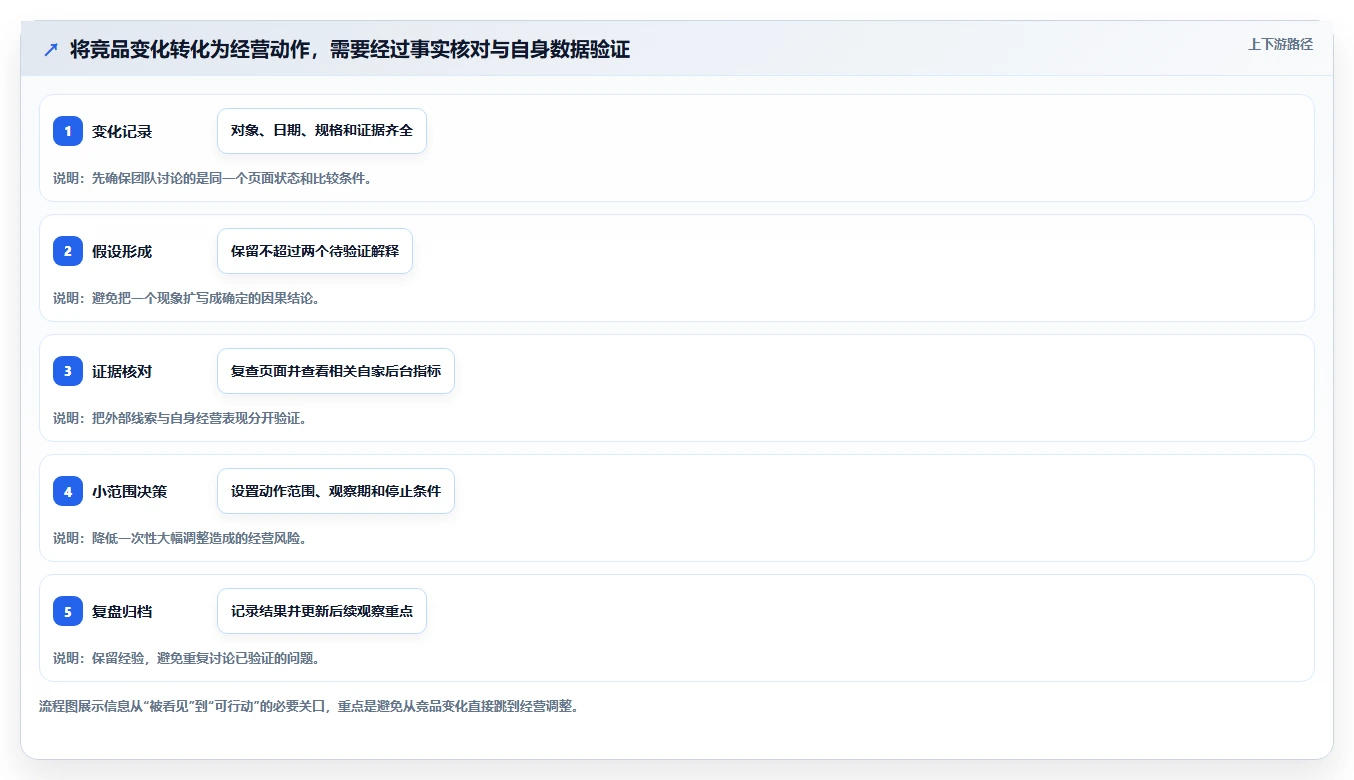Select the 证据核对 step title
Viewport: 1354px width, 780px height.
(122, 371)
